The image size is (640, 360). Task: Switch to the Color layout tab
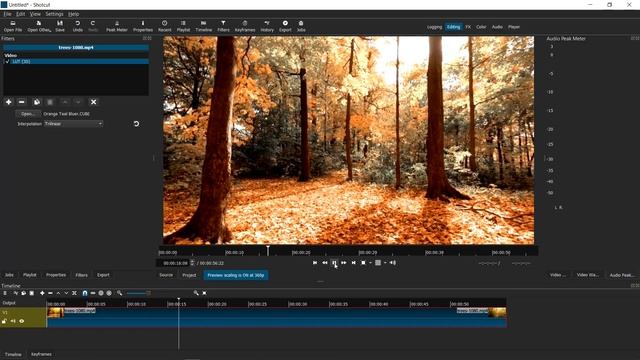481,27
